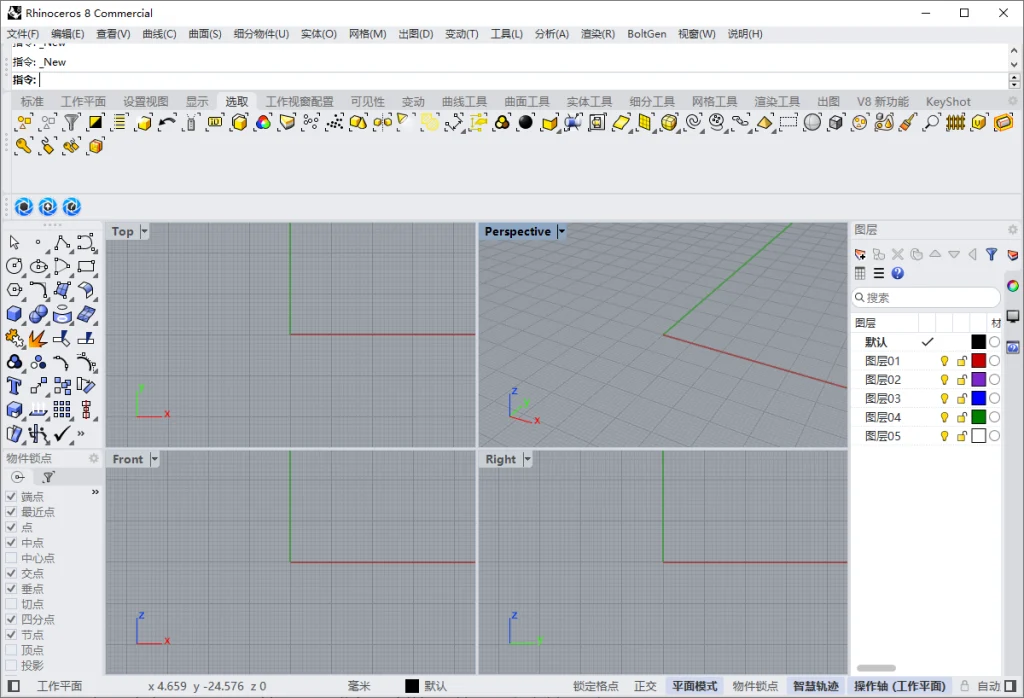Image resolution: width=1024 pixels, height=698 pixels.
Task: Open the BoltGen menu
Action: point(647,34)
